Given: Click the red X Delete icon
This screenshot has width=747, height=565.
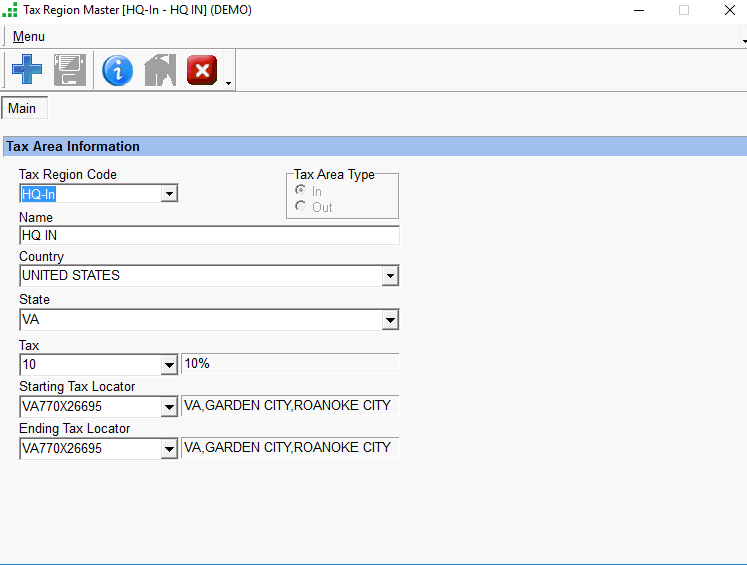Looking at the screenshot, I should 202,70.
